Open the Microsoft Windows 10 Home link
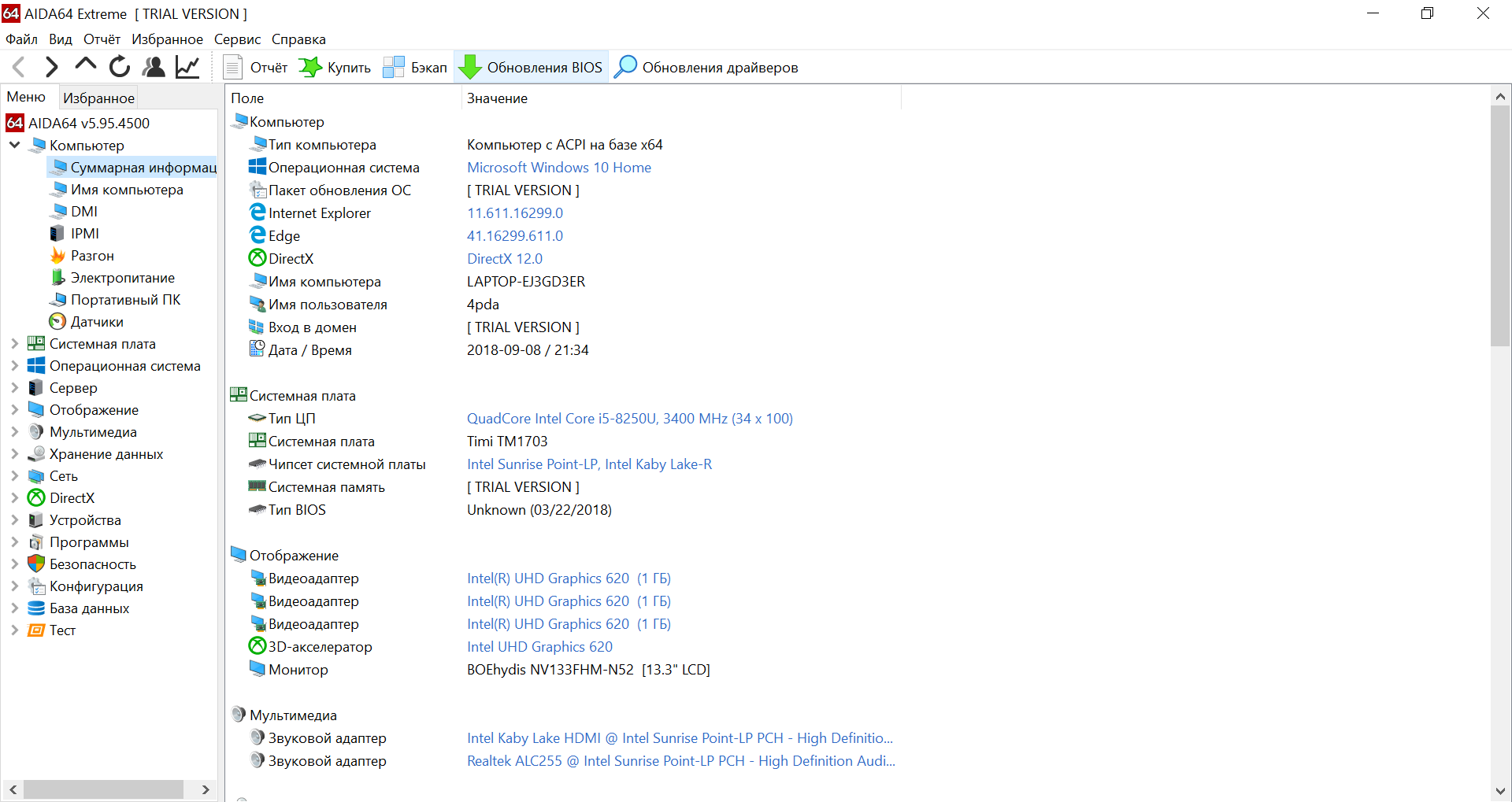The width and height of the screenshot is (1512, 802). [559, 168]
